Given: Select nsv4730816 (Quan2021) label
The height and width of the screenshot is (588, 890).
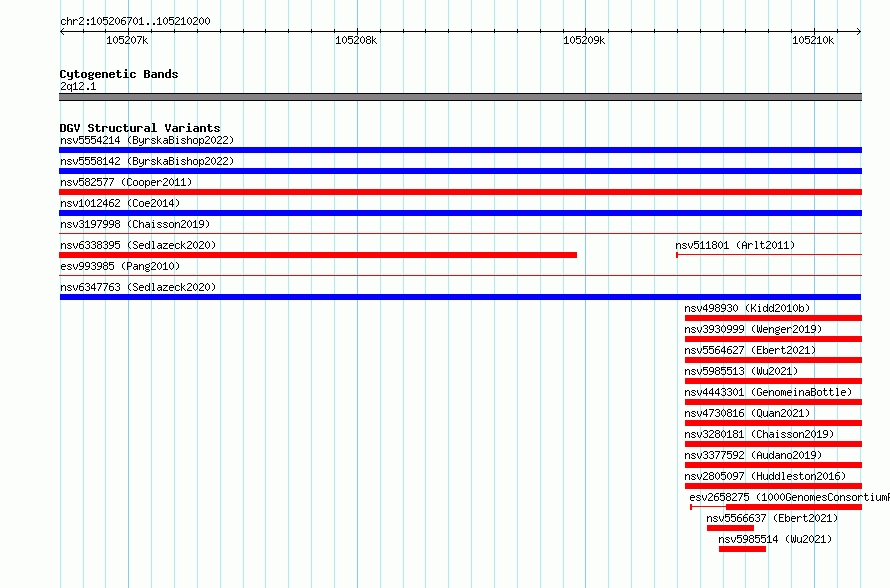Looking at the screenshot, I should (x=747, y=413).
